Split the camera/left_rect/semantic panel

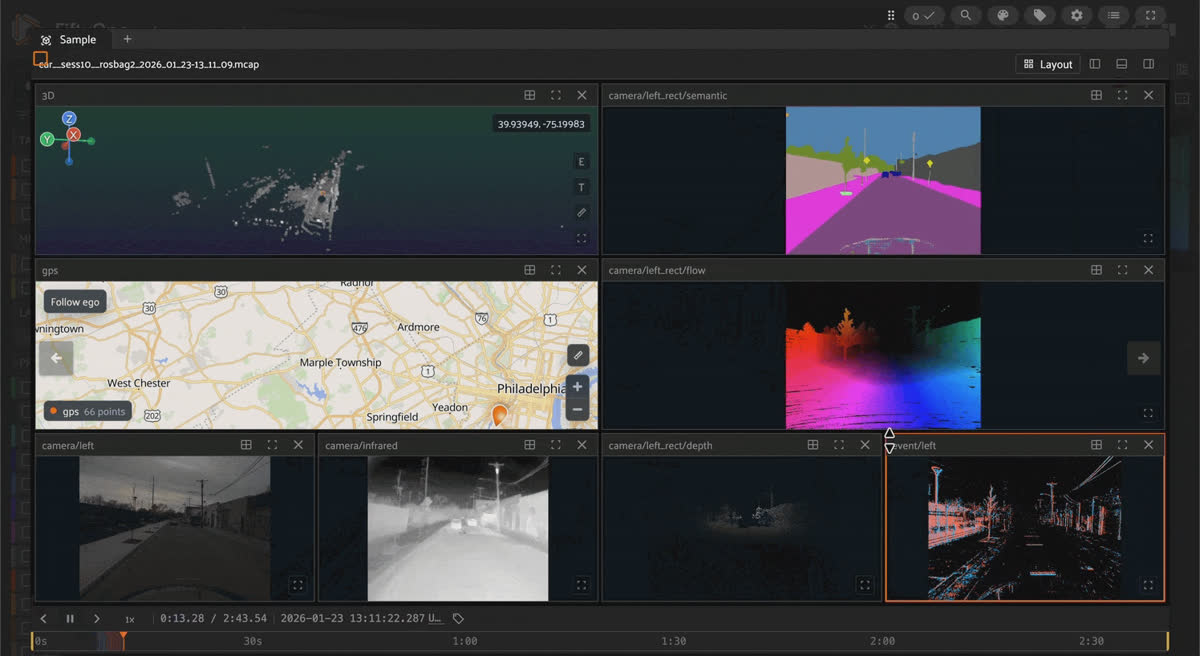pos(1096,95)
